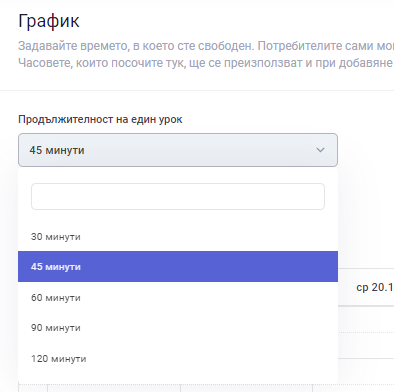The width and height of the screenshot is (394, 392).
Task: Choose the 60 минути option
Action: 178,297
